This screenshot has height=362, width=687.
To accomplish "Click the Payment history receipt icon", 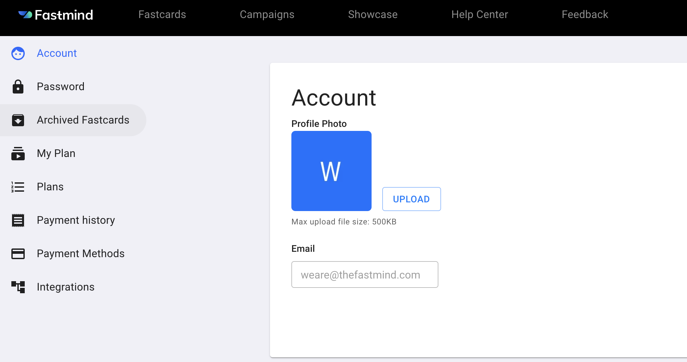I will pos(18,220).
